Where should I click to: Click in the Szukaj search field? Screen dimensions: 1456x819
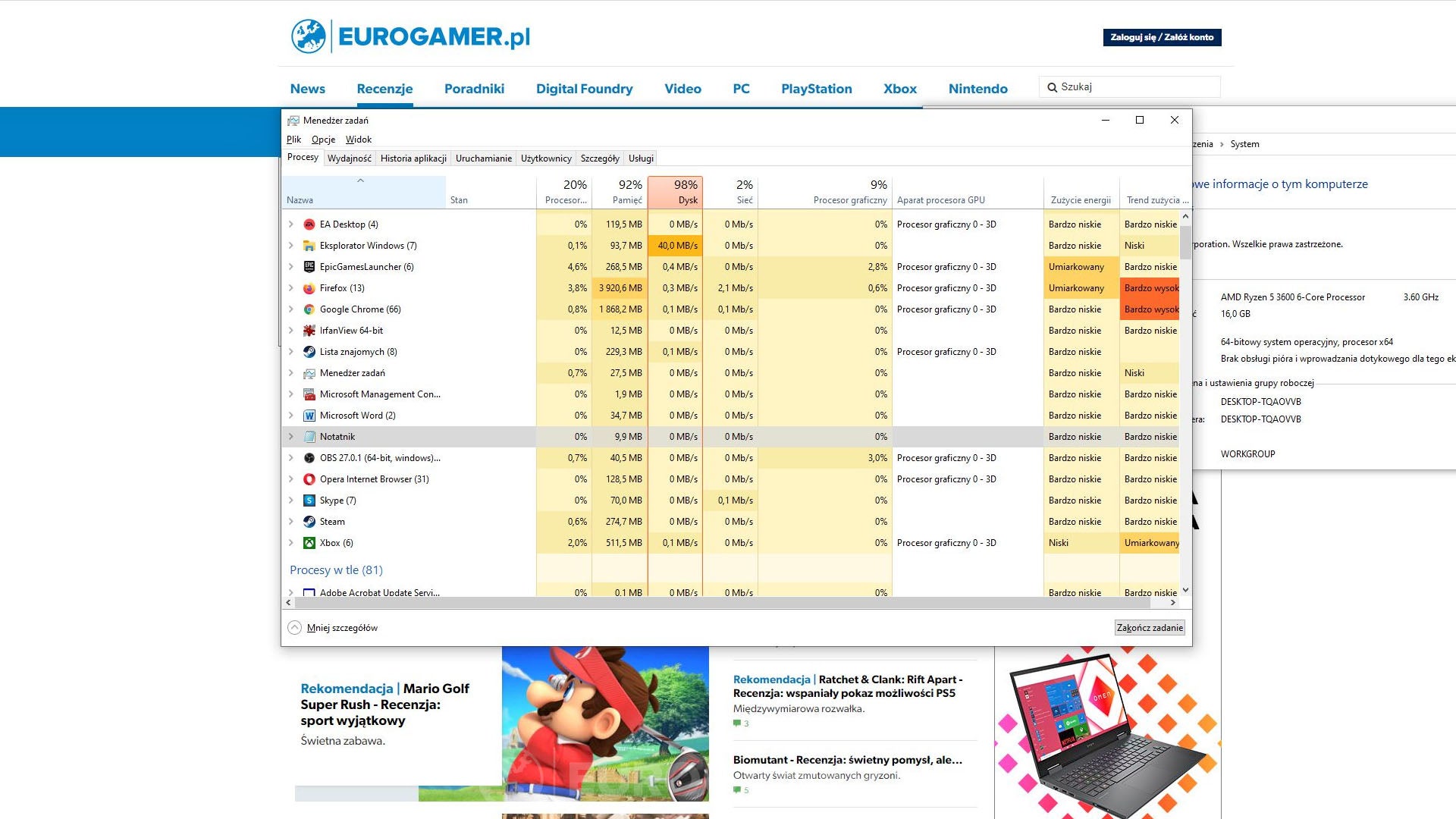click(1130, 87)
